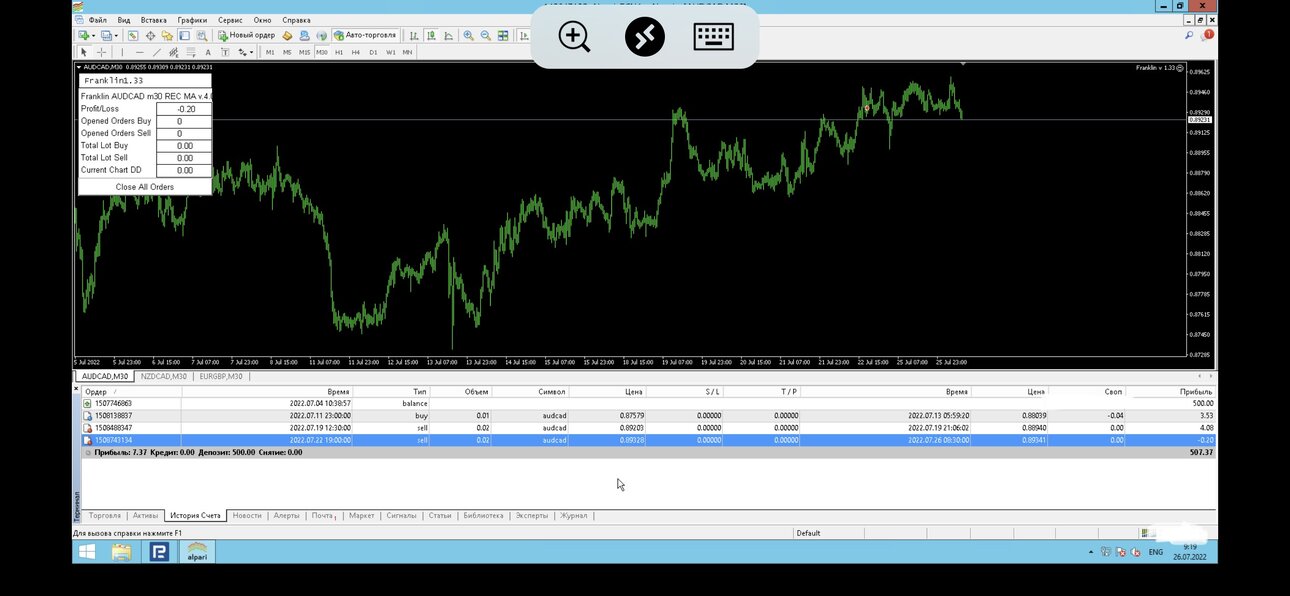Set timeframe to H1
Viewport: 1290px width, 596px height.
point(339,52)
